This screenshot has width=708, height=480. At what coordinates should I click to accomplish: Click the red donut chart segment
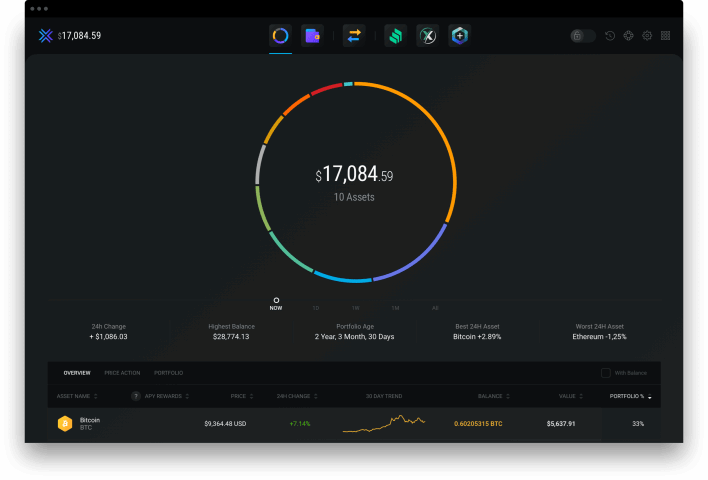(326, 89)
